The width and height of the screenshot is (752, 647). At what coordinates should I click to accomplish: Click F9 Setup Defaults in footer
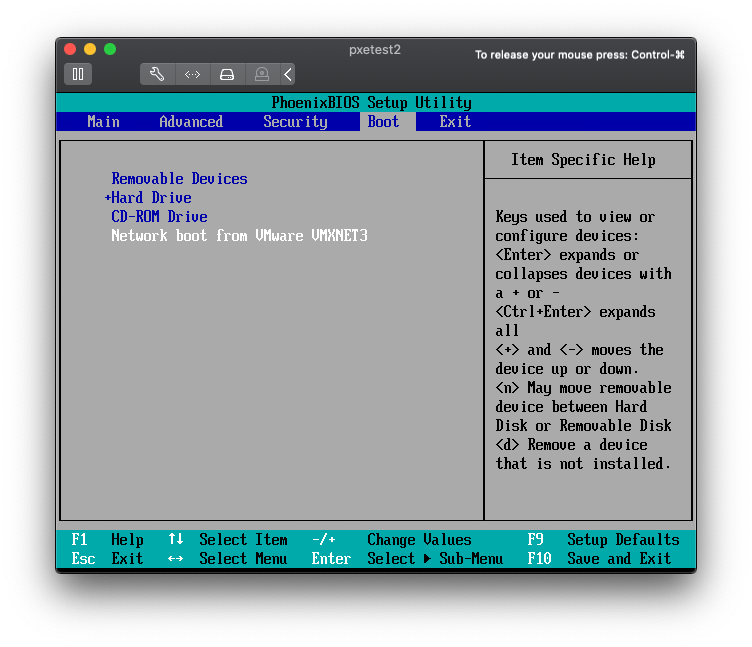click(x=603, y=540)
